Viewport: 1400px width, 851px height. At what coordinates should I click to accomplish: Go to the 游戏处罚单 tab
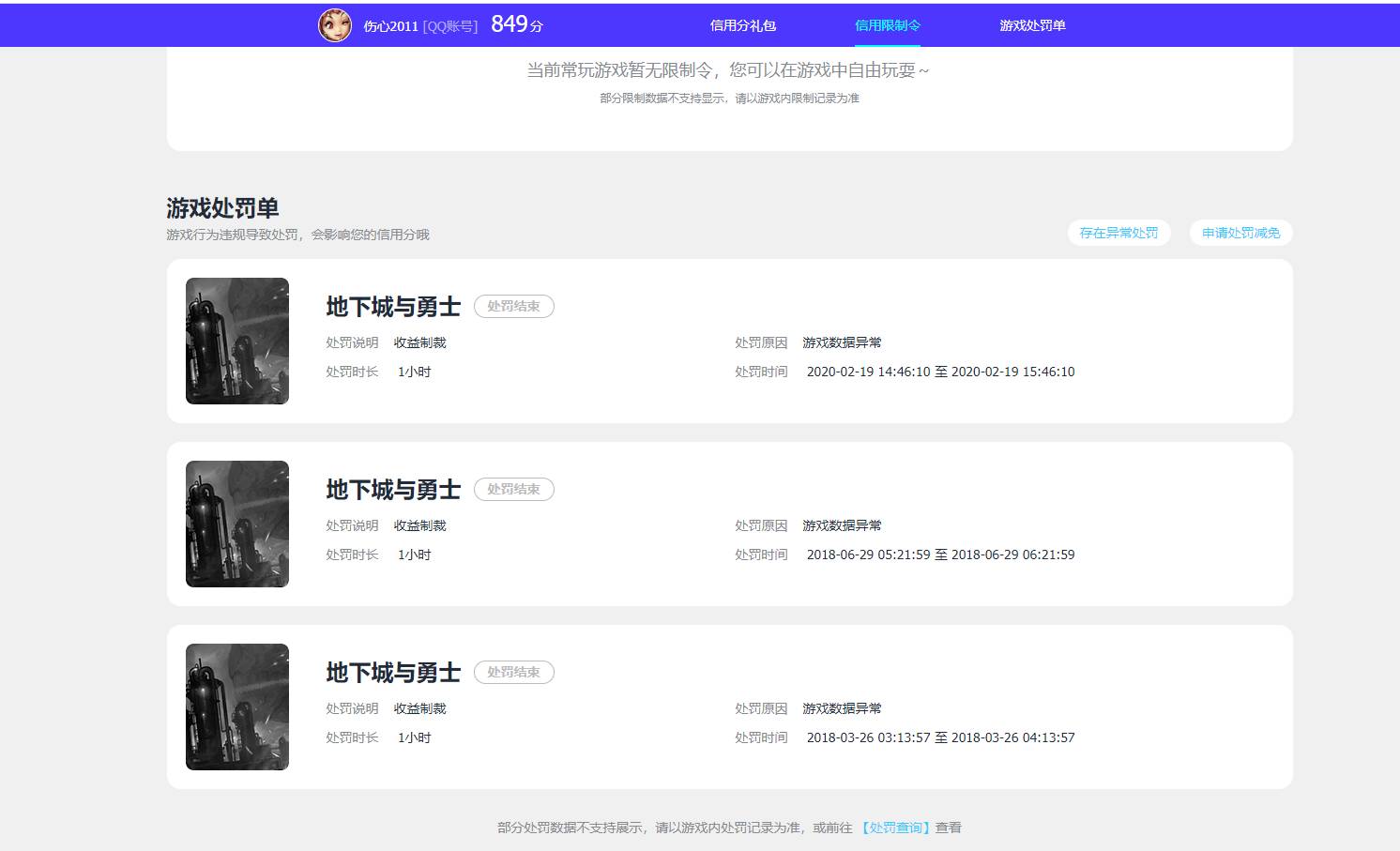(x=1032, y=25)
